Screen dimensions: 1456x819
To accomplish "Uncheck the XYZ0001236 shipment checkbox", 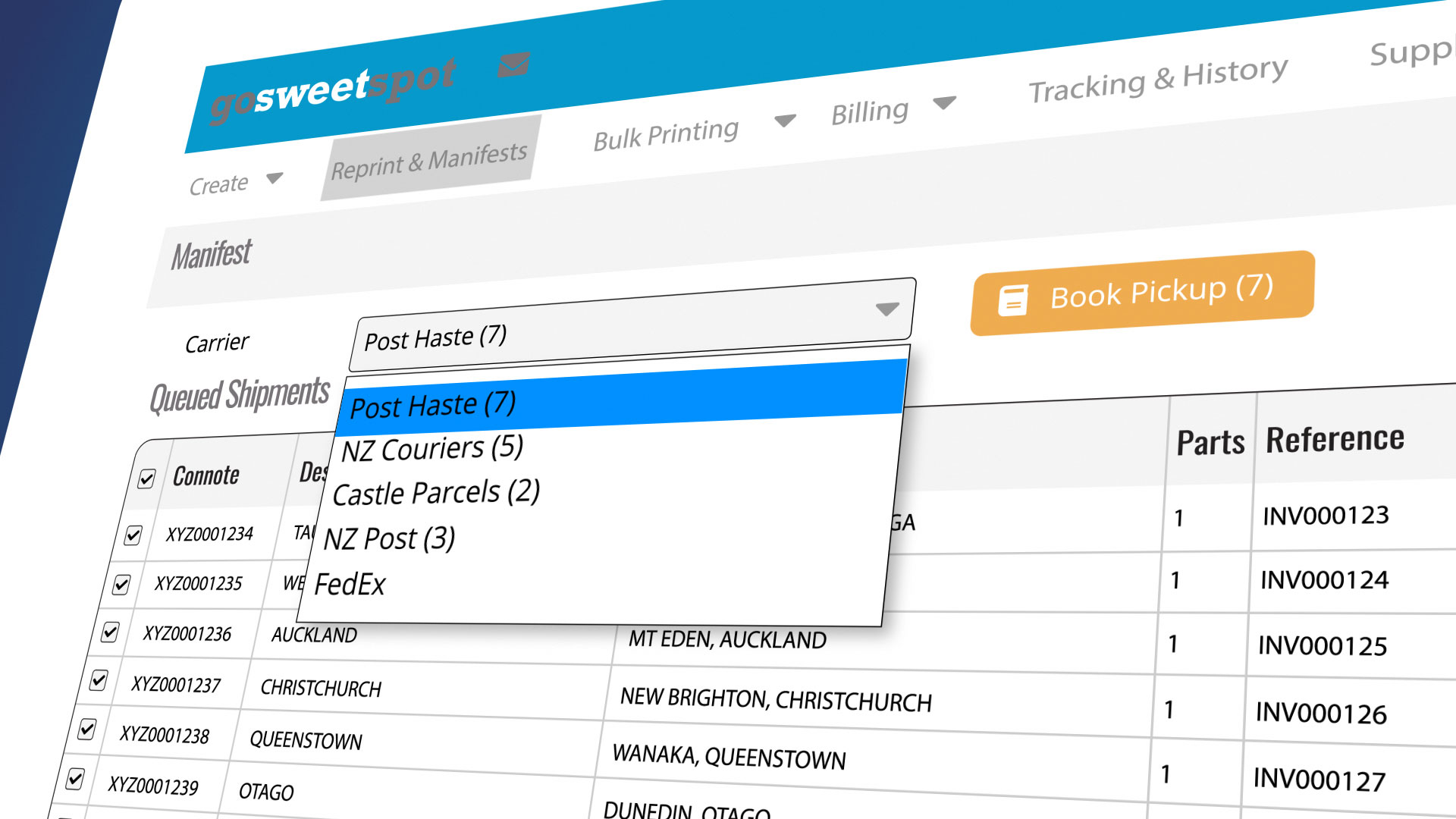I will pyautogui.click(x=110, y=632).
